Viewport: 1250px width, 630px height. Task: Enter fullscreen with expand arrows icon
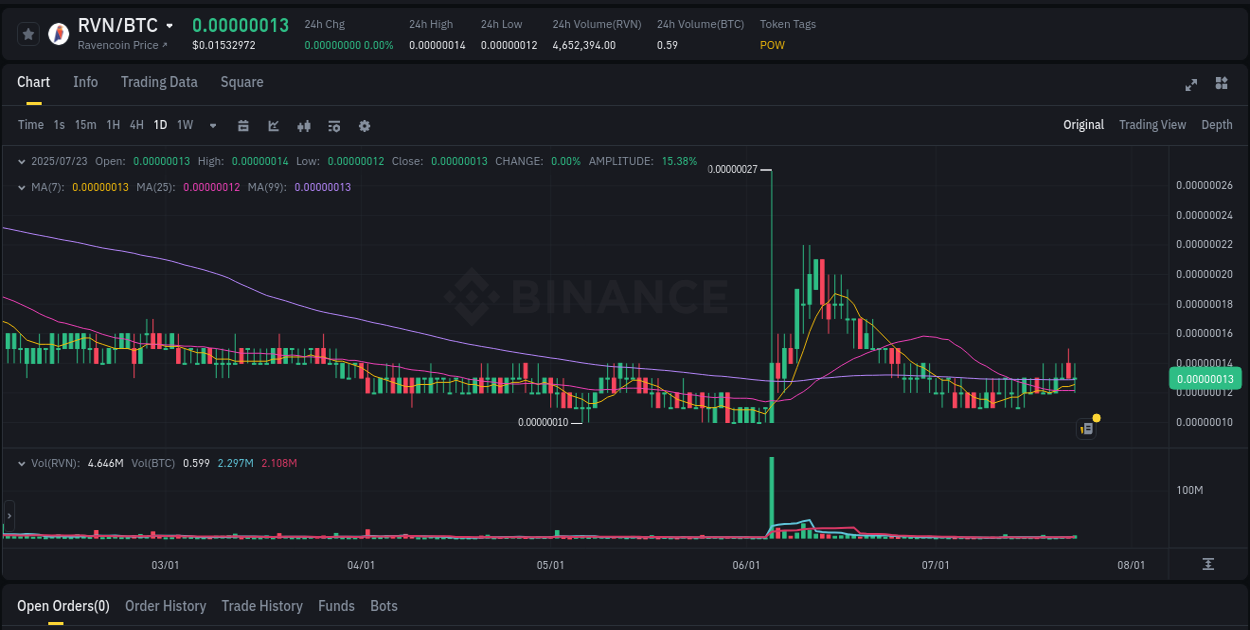coord(1190,85)
